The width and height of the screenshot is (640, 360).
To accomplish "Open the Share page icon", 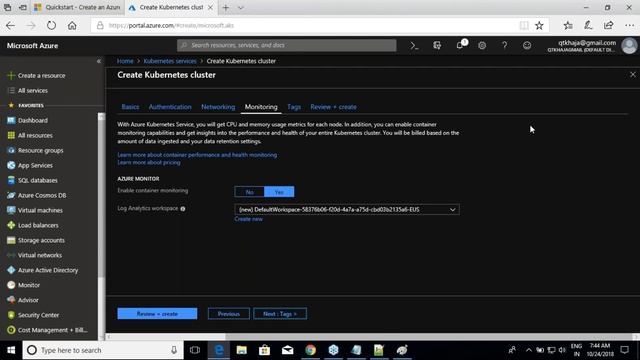I will point(609,25).
